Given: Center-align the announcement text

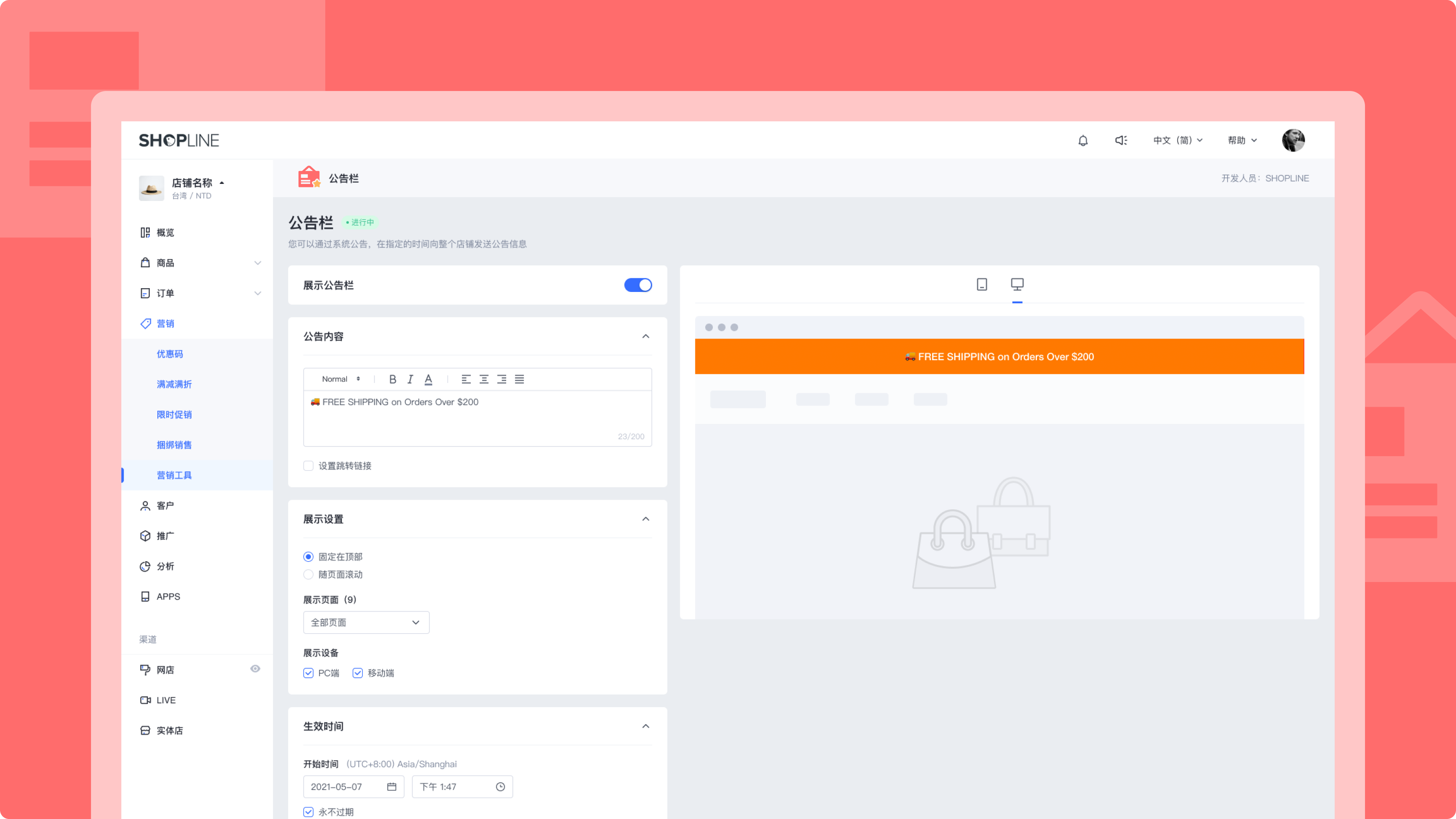Looking at the screenshot, I should 484,379.
